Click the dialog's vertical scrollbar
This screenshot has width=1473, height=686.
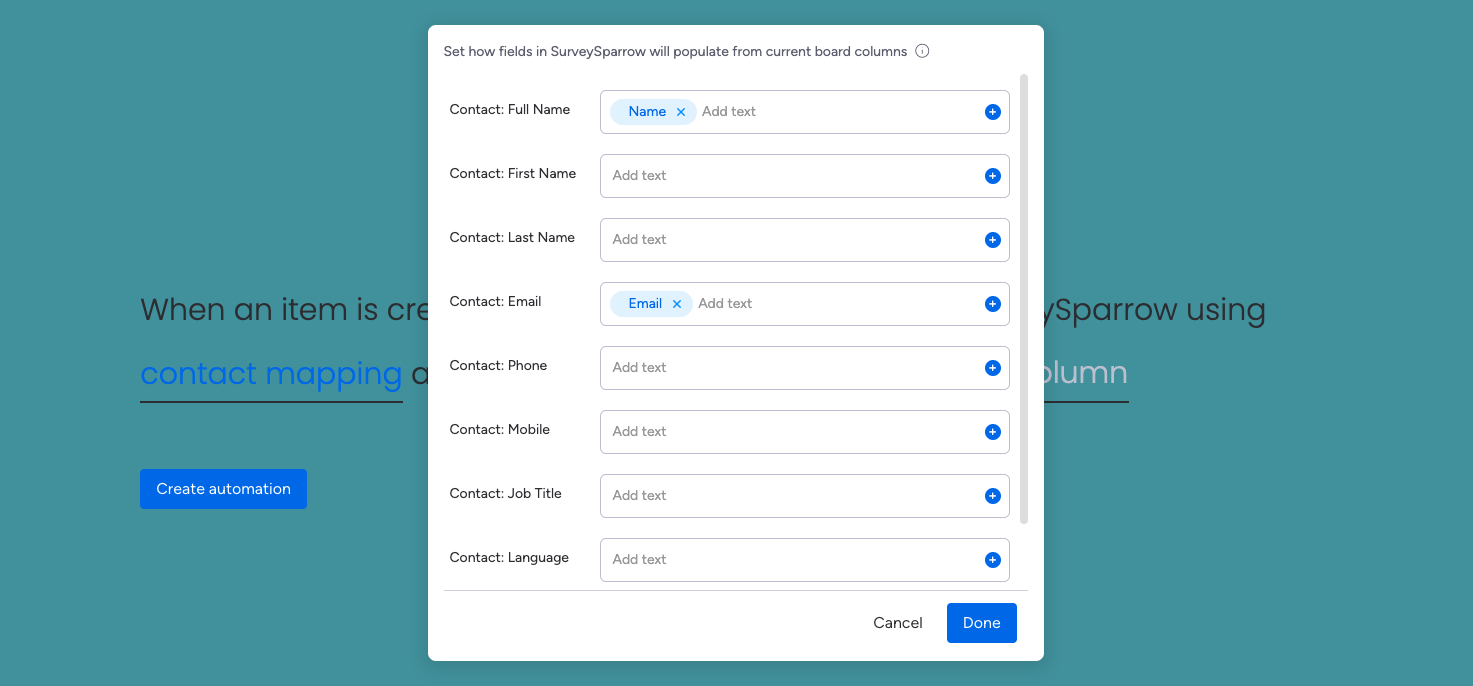[1023, 298]
